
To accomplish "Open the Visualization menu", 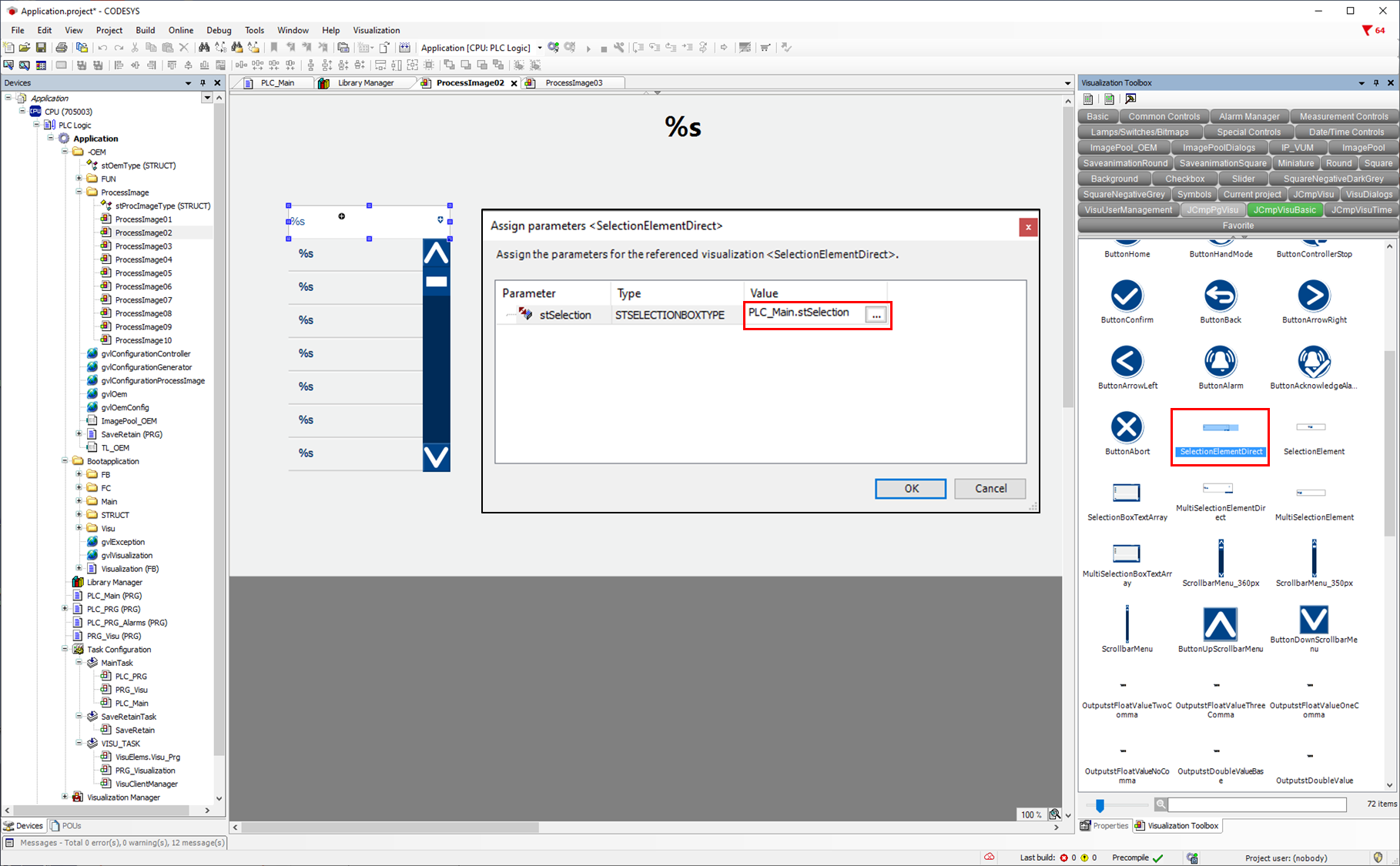I will pos(376,31).
